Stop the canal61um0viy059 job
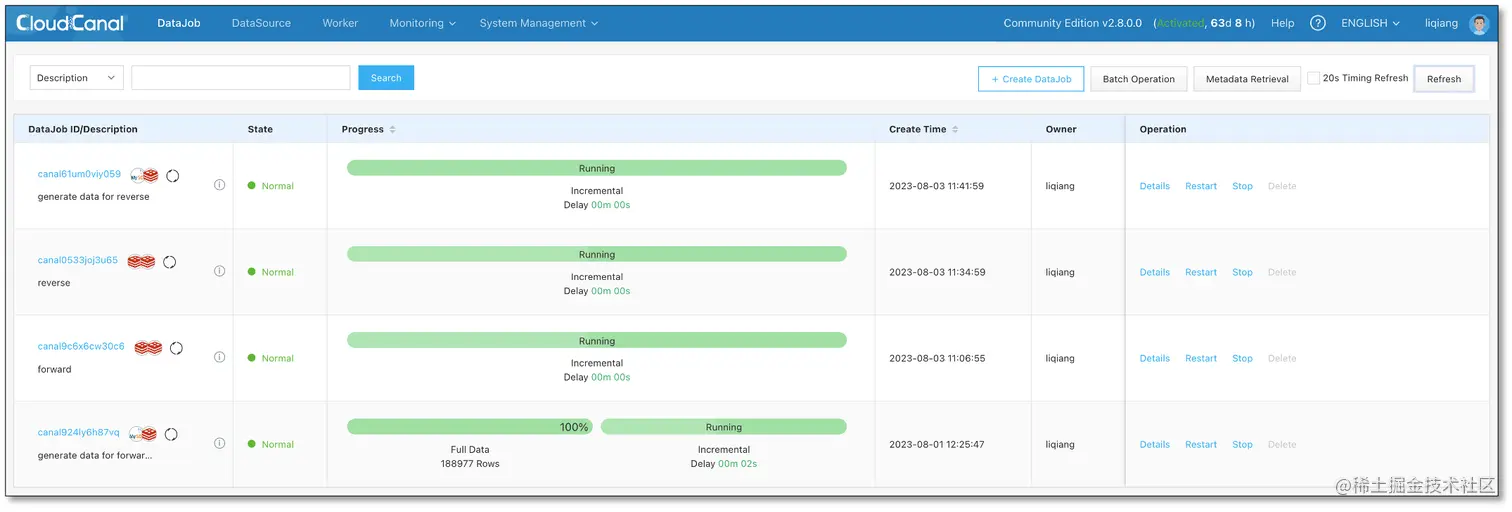1512x512 pixels. (1242, 186)
